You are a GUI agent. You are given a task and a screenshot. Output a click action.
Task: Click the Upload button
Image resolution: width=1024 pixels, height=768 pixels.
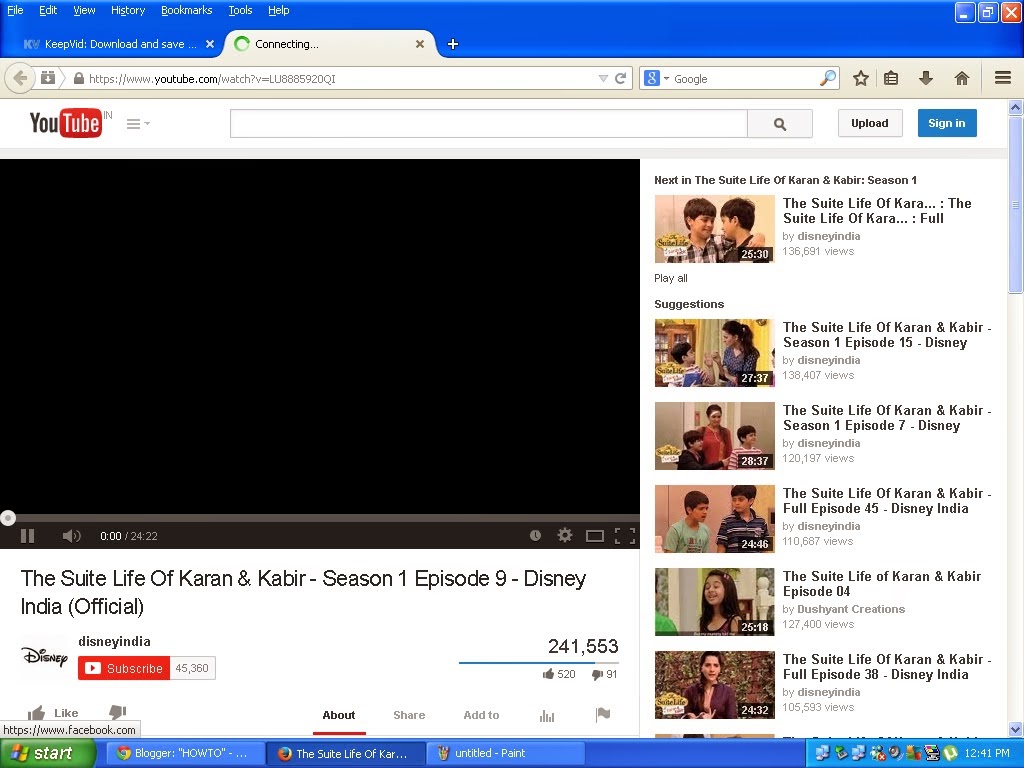click(x=870, y=123)
